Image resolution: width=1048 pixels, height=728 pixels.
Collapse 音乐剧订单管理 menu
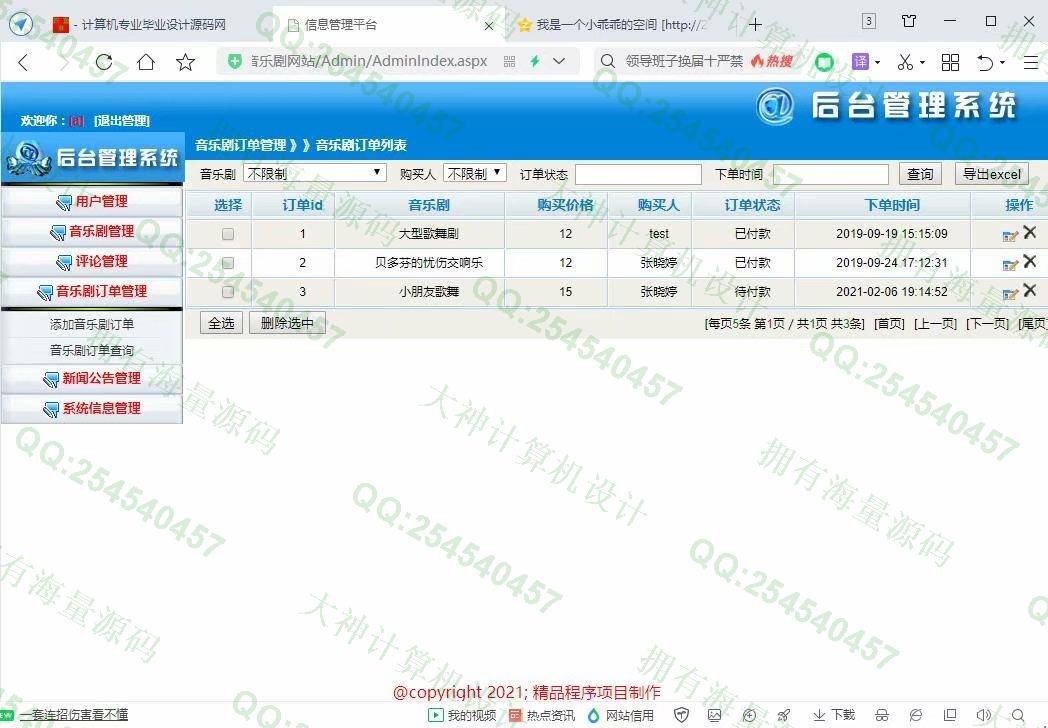(x=92, y=291)
